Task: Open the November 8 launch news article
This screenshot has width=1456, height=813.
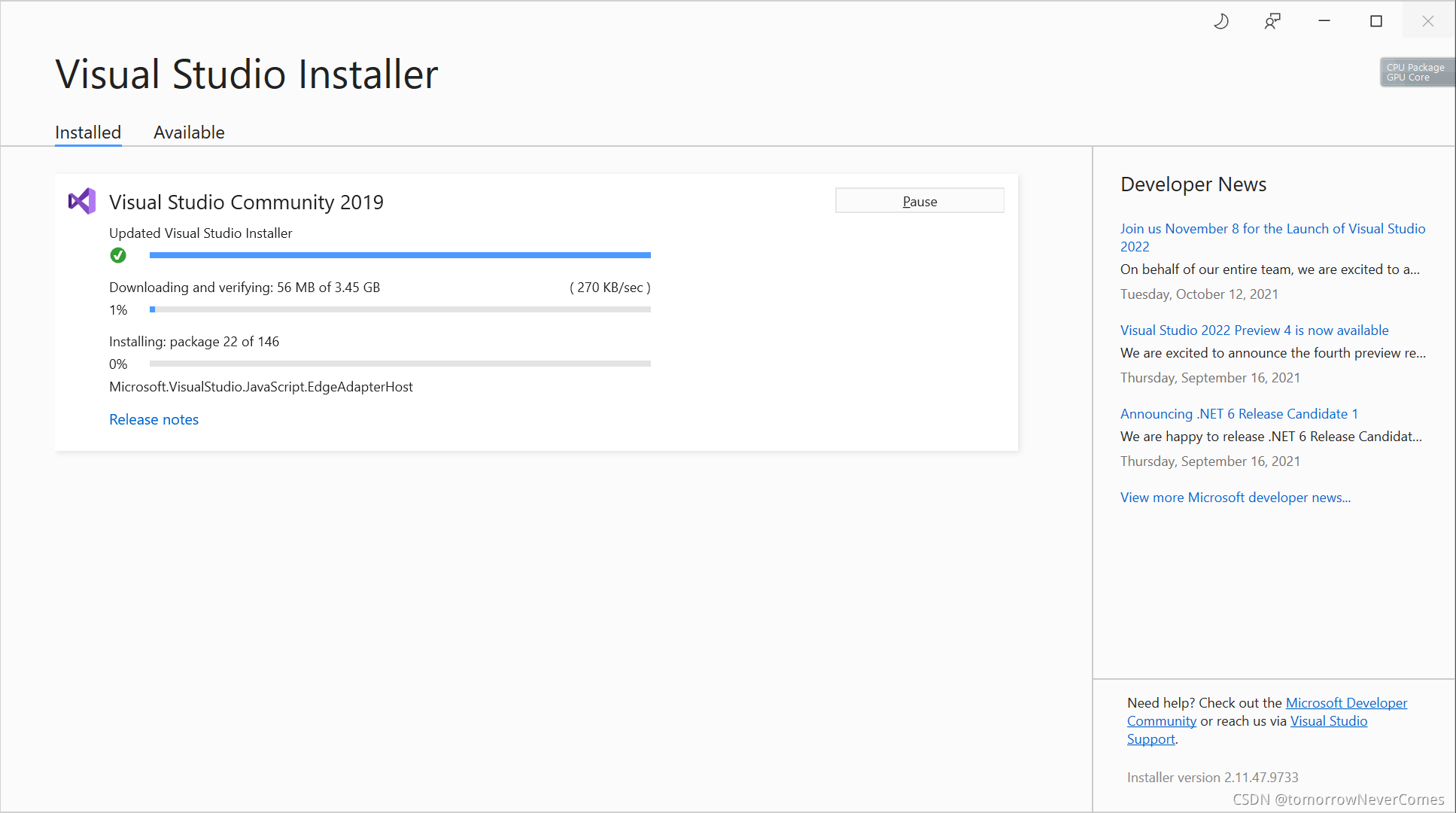Action: pyautogui.click(x=1272, y=229)
